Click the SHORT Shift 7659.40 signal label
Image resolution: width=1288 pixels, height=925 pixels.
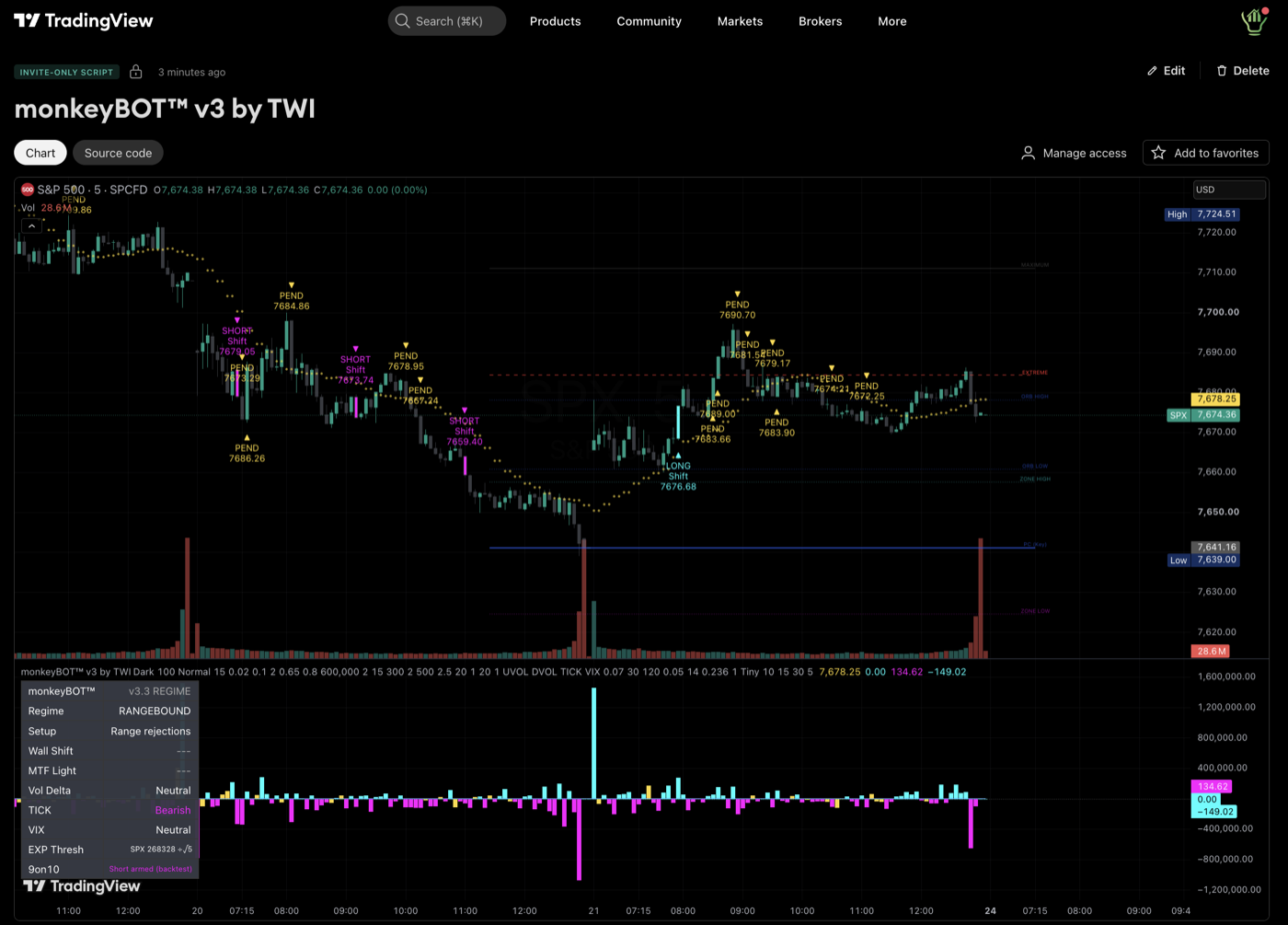[x=465, y=431]
